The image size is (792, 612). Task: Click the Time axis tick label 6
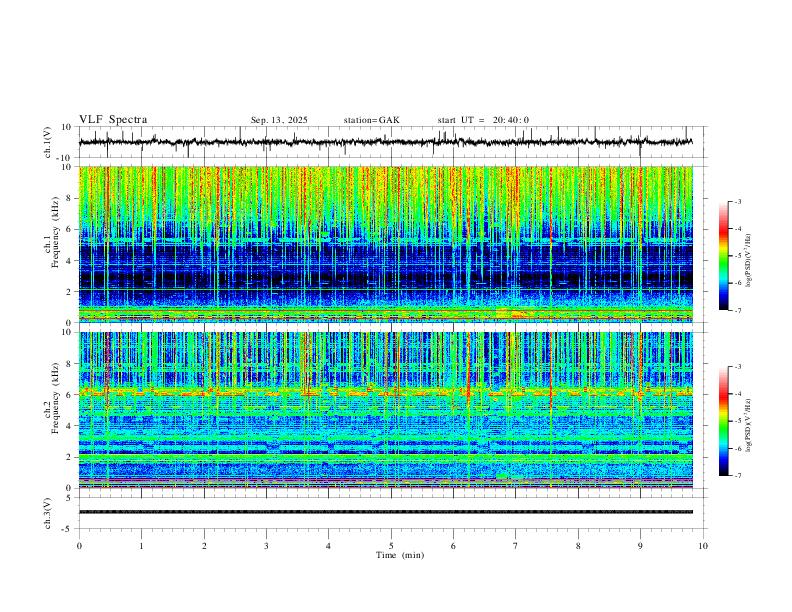pos(453,546)
